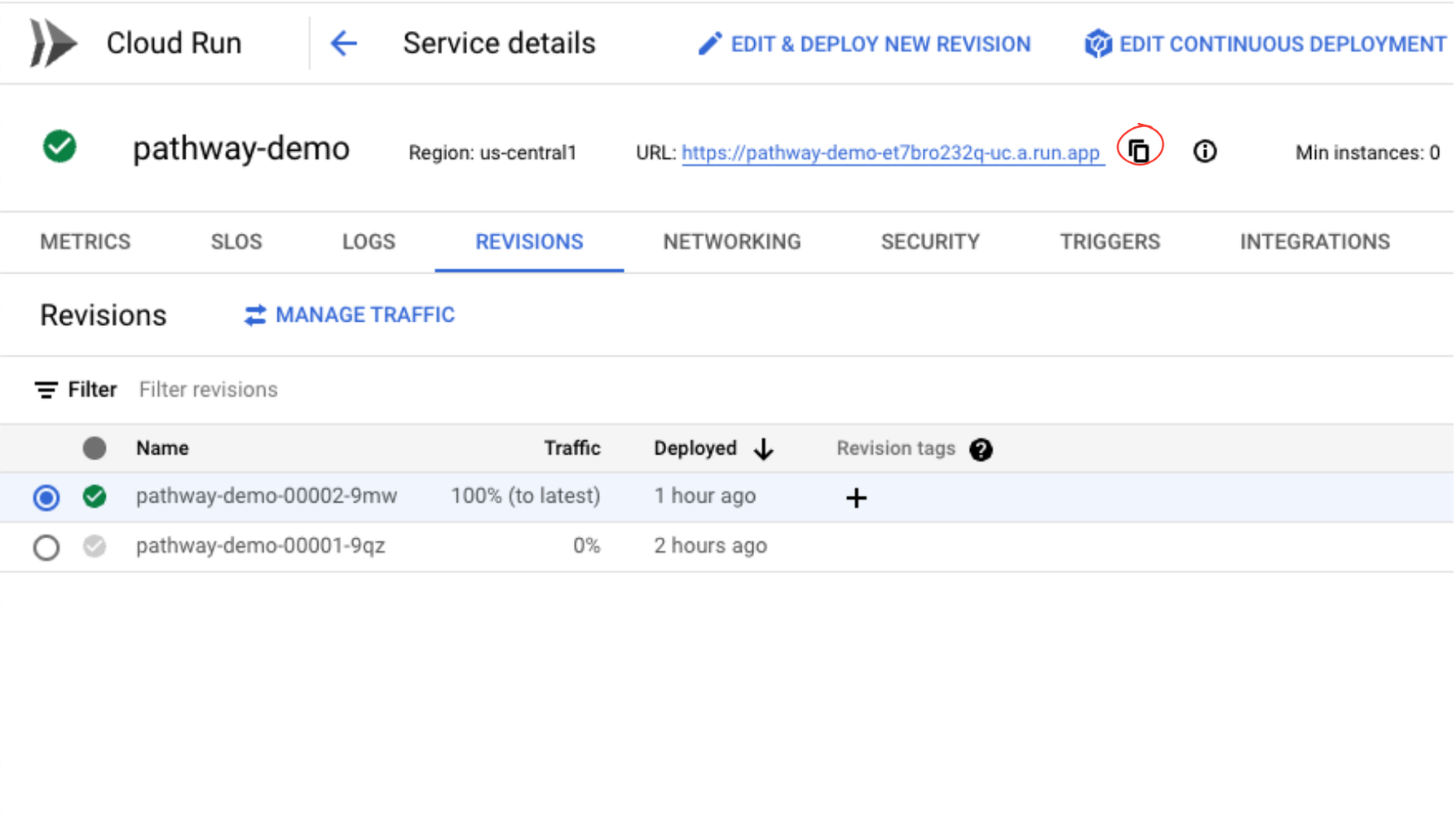The width and height of the screenshot is (1456, 820).
Task: Switch to the TRIGGERS tab
Action: tap(1110, 241)
